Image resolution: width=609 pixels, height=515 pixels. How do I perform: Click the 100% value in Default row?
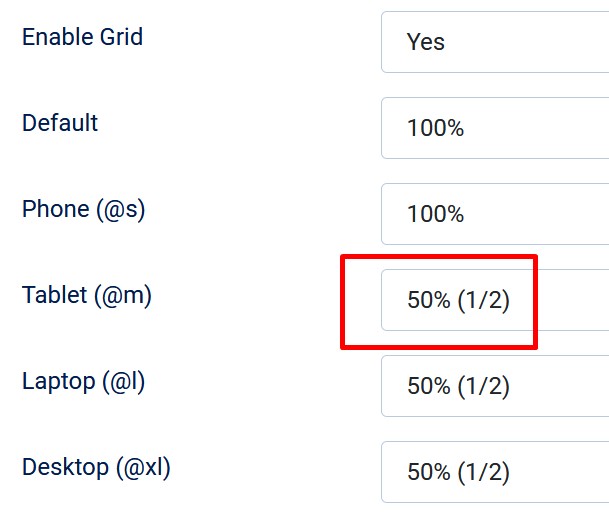435,128
